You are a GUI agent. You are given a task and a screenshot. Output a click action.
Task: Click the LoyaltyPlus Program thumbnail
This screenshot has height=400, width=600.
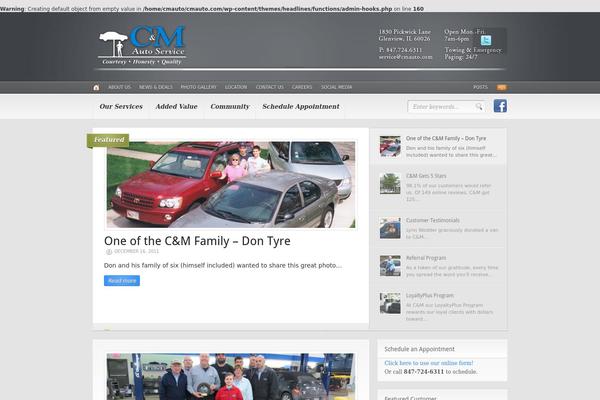click(x=390, y=303)
